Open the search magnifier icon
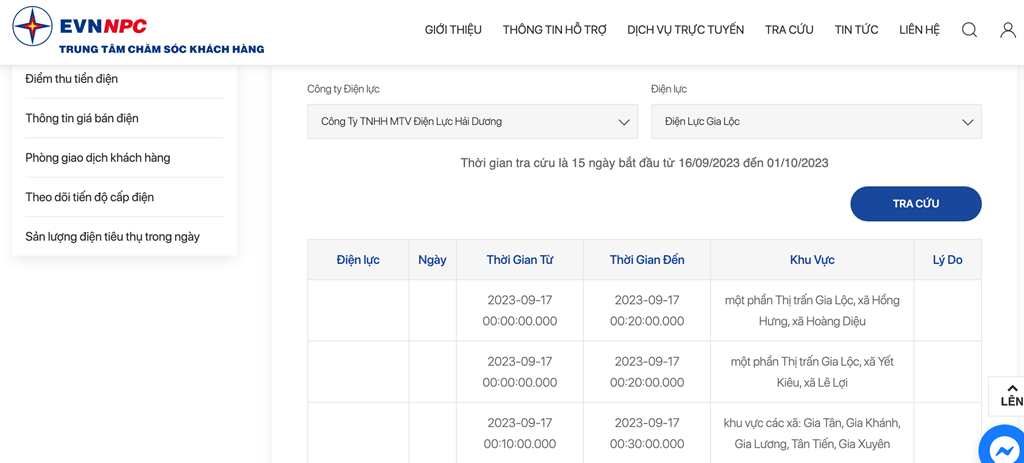Image resolution: width=1024 pixels, height=463 pixels. [x=969, y=30]
